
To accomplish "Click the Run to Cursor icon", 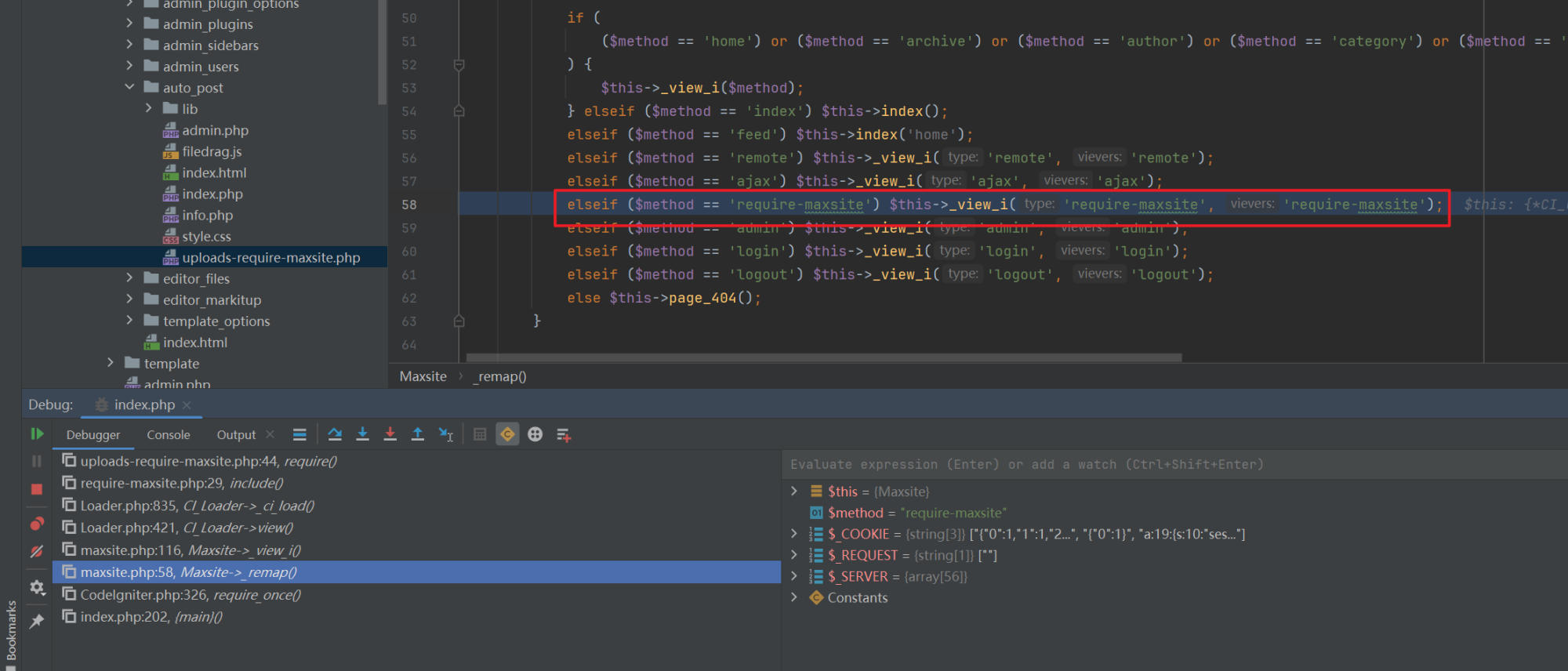I will (445, 434).
